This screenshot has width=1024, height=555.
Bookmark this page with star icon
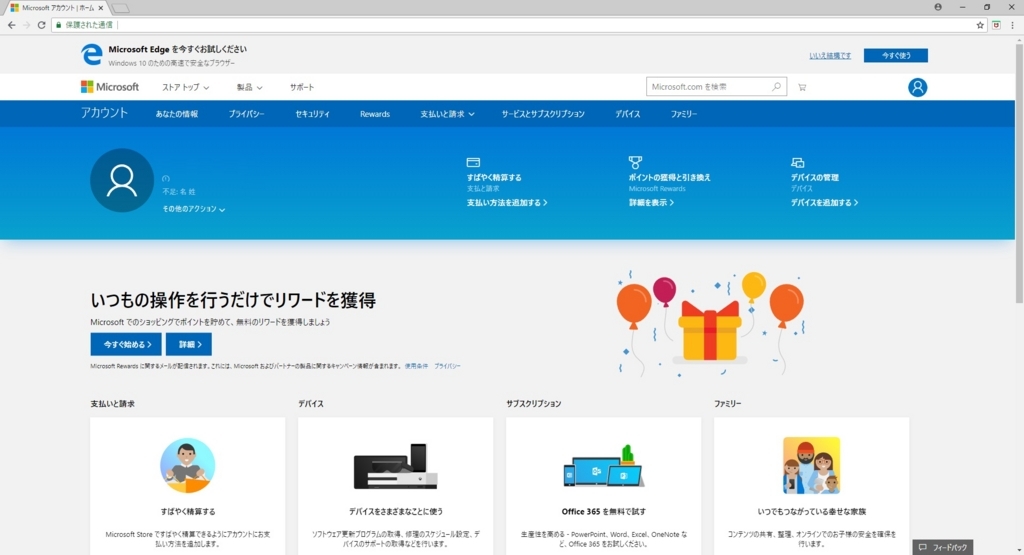[x=980, y=25]
